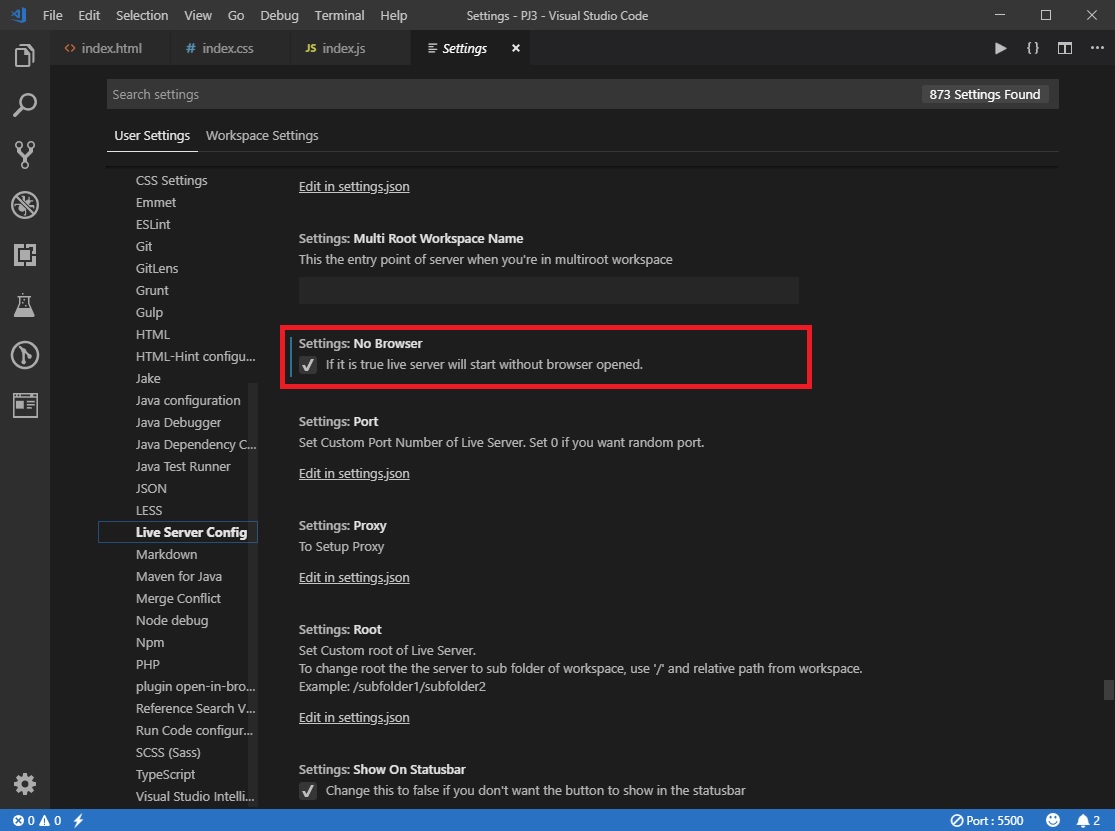This screenshot has width=1115, height=831.
Task: Open the File menu
Action: [x=53, y=16]
